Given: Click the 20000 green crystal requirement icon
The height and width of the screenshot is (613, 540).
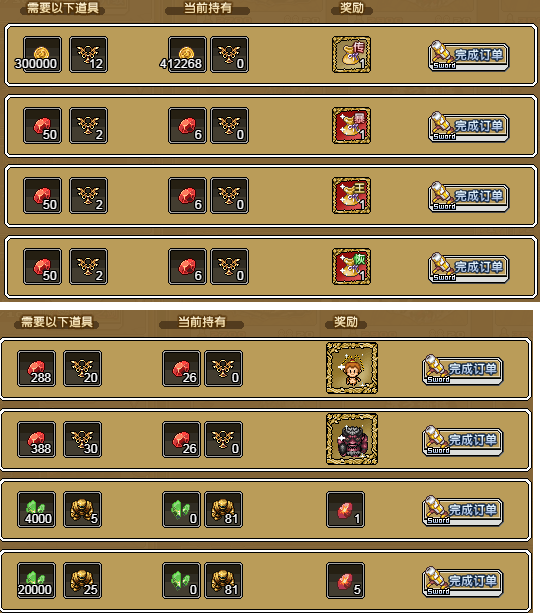Looking at the screenshot, I should point(36,581).
